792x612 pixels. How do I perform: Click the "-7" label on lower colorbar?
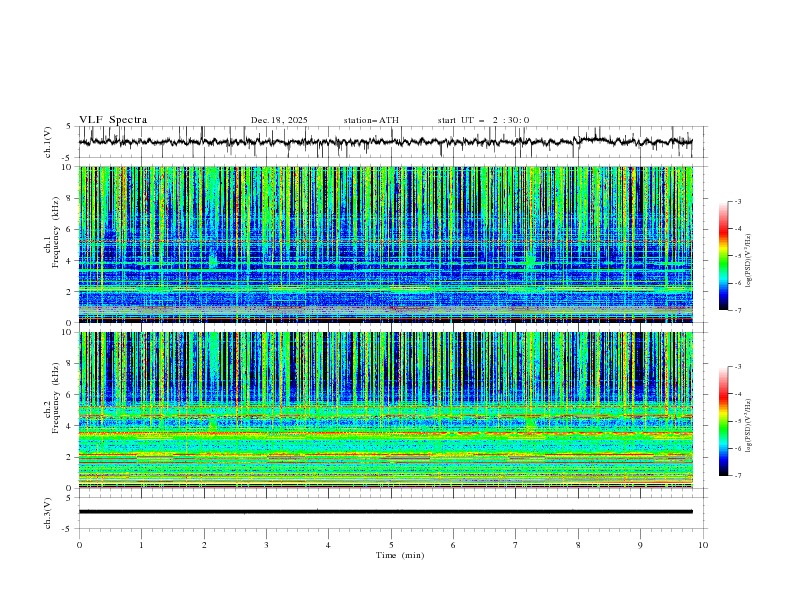coord(737,476)
